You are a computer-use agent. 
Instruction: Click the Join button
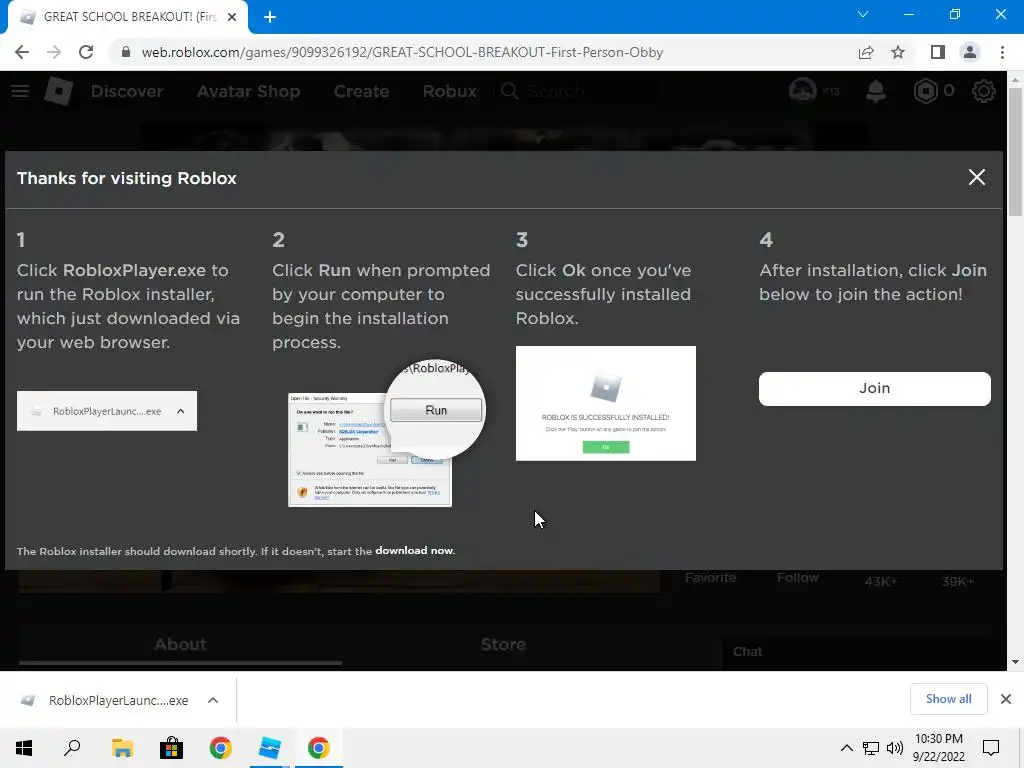click(x=874, y=389)
